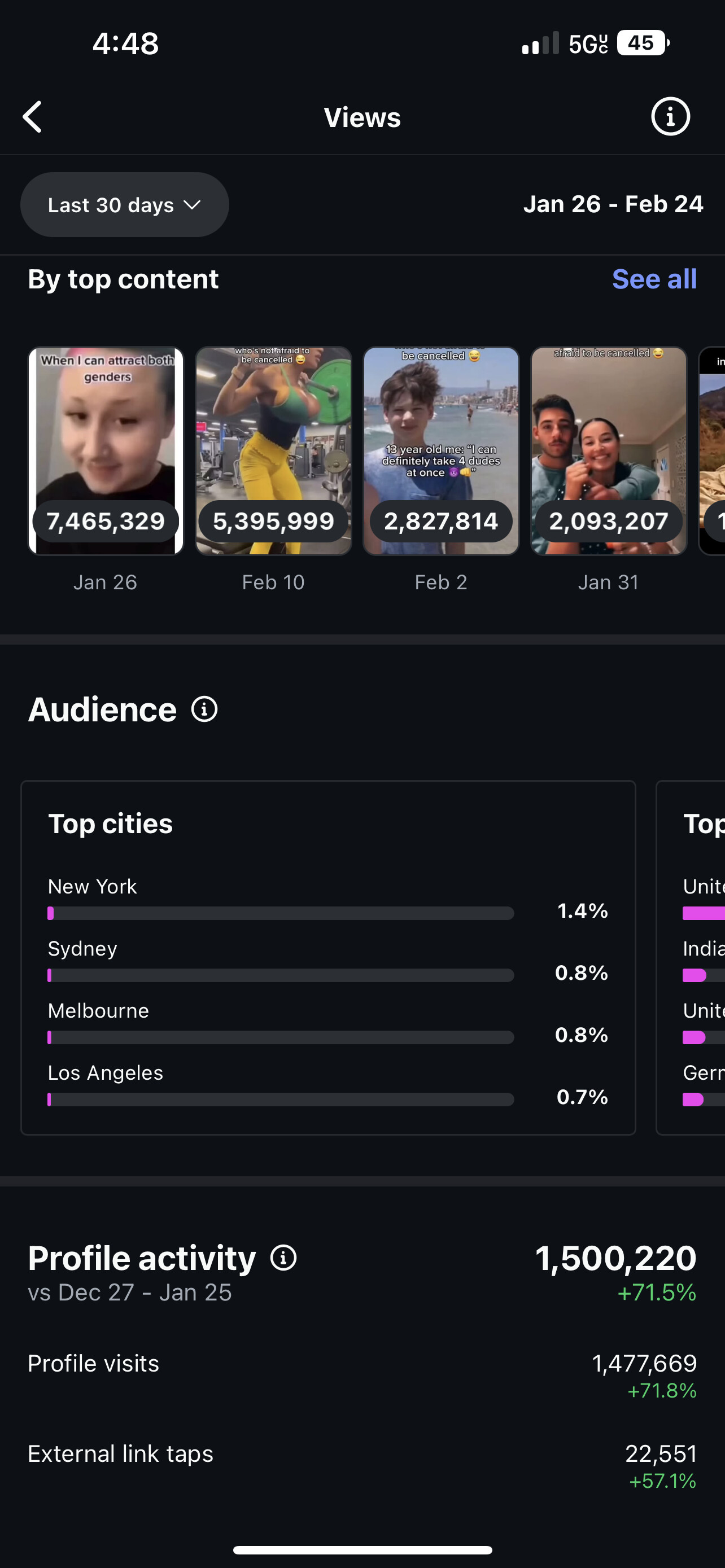Tap the Los Angeles percentage bar
Viewport: 725px width, 1568px height.
281,1100
